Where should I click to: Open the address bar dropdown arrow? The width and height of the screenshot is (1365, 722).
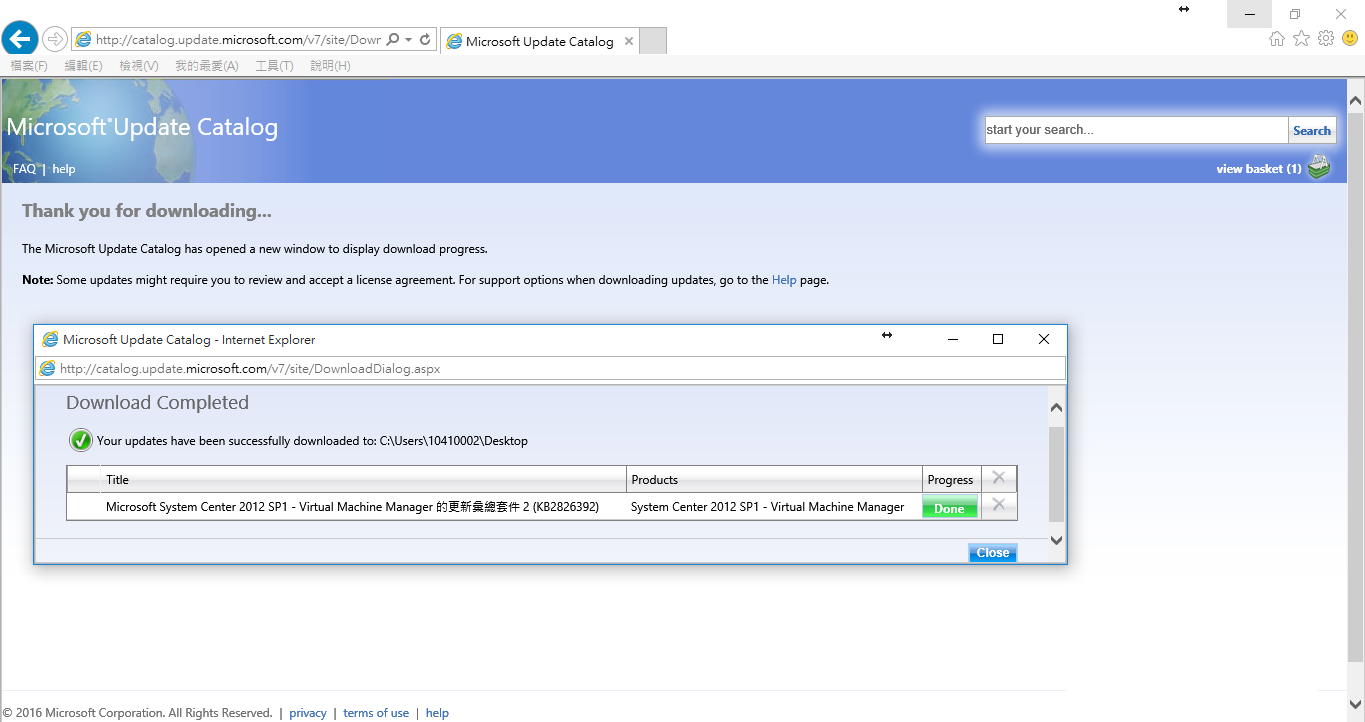pyautogui.click(x=408, y=40)
